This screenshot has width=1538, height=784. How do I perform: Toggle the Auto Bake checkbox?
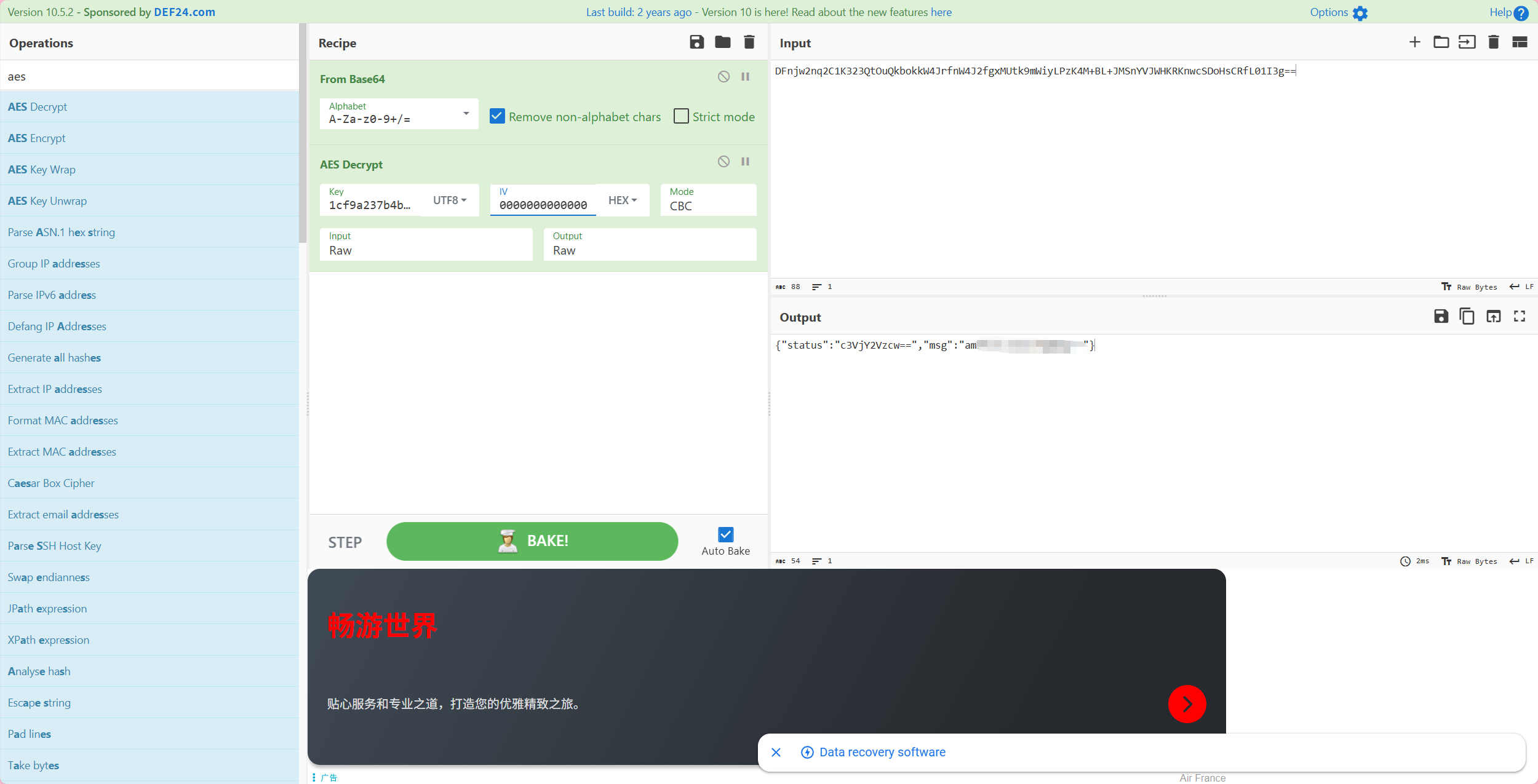pos(725,534)
